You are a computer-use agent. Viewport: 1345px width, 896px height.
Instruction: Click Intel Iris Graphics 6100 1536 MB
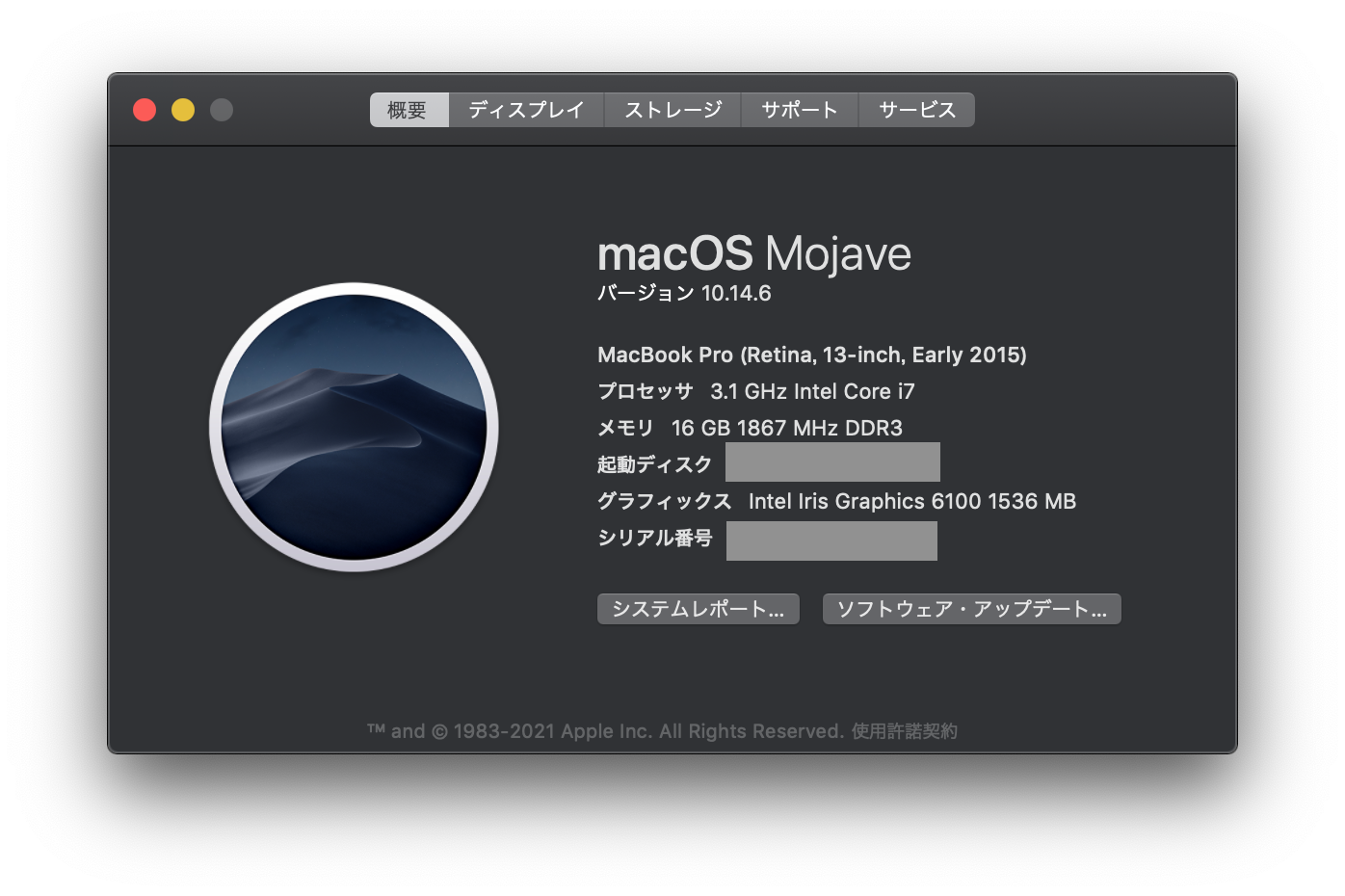[x=912, y=501]
